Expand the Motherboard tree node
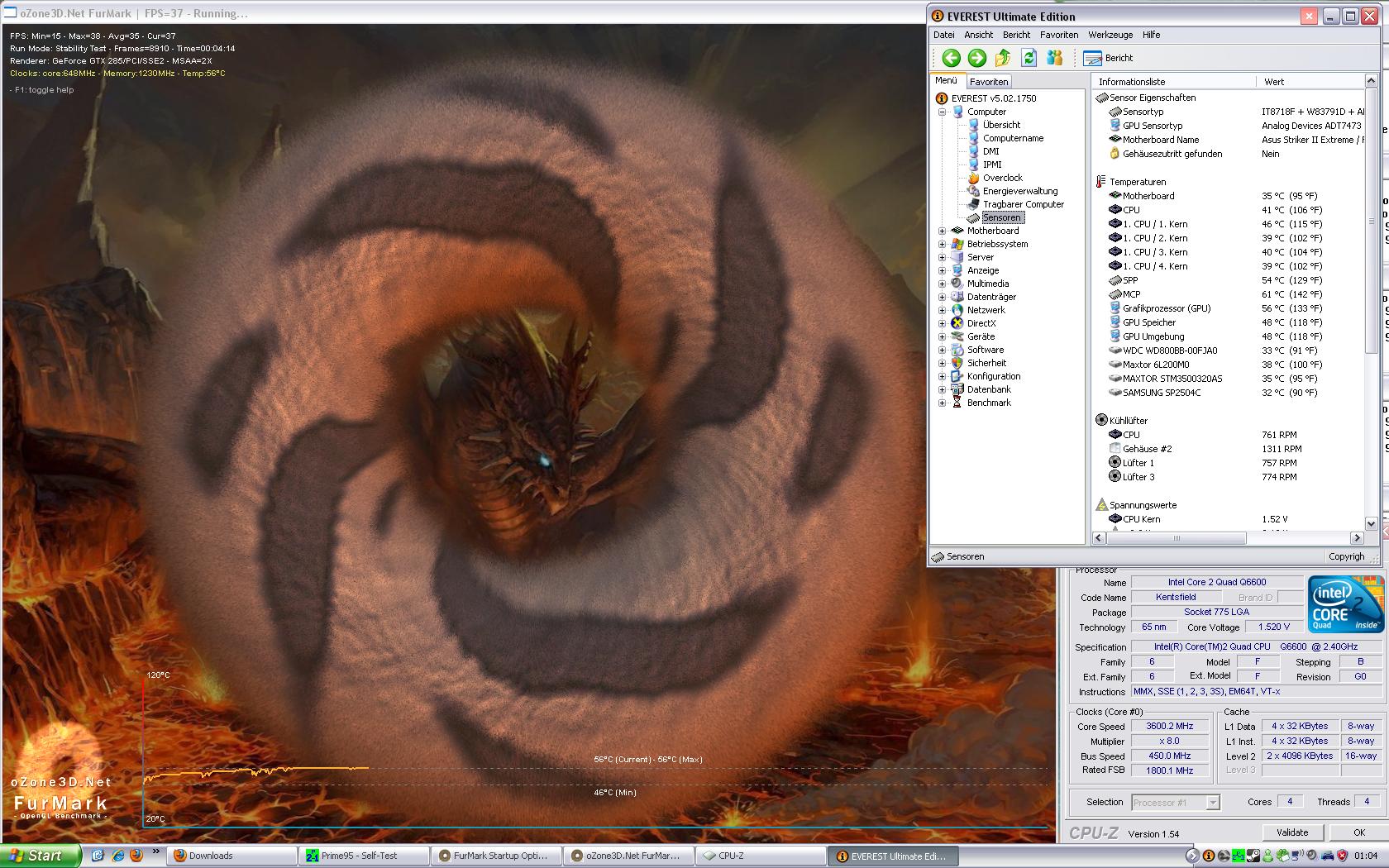This screenshot has width=1389, height=868. tap(942, 231)
